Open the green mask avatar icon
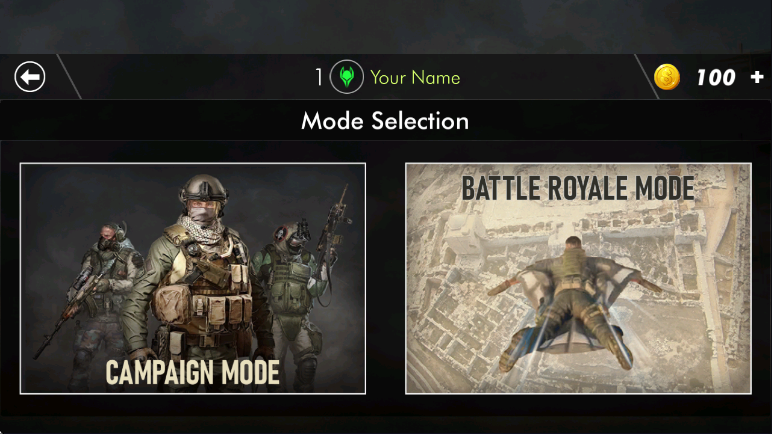Screen dimensions: 772x434 click(347, 77)
